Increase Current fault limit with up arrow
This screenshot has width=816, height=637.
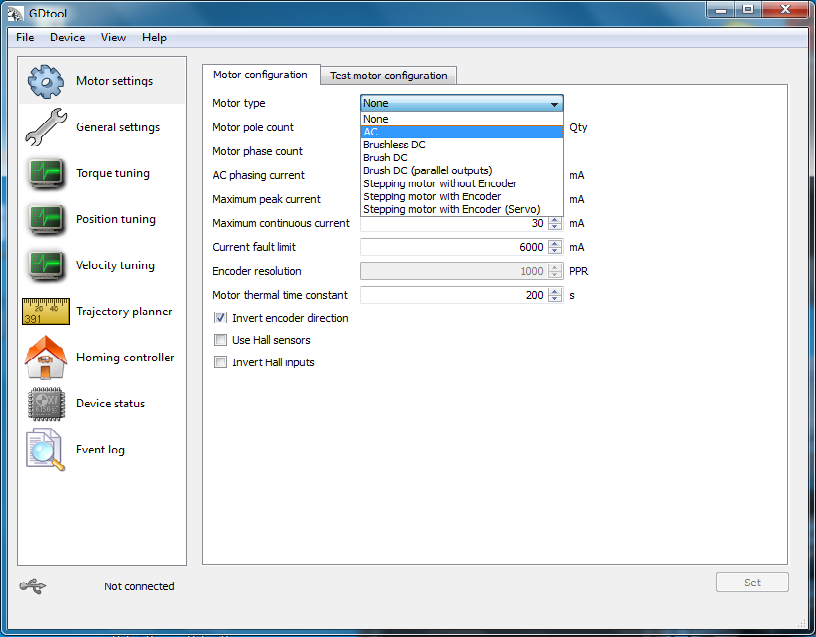[555, 243]
